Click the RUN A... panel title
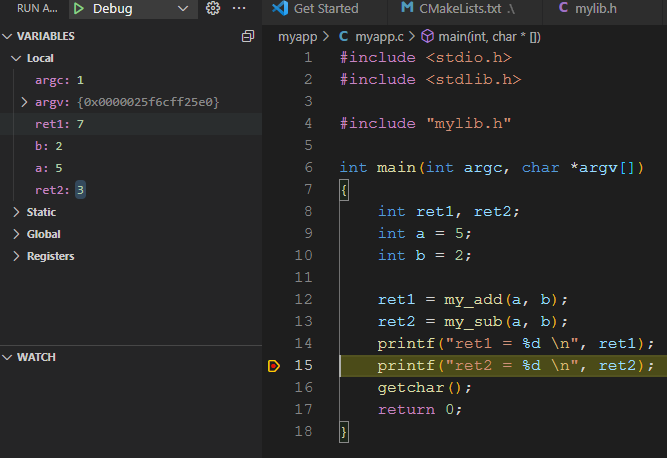This screenshot has width=667, height=458. [x=37, y=9]
